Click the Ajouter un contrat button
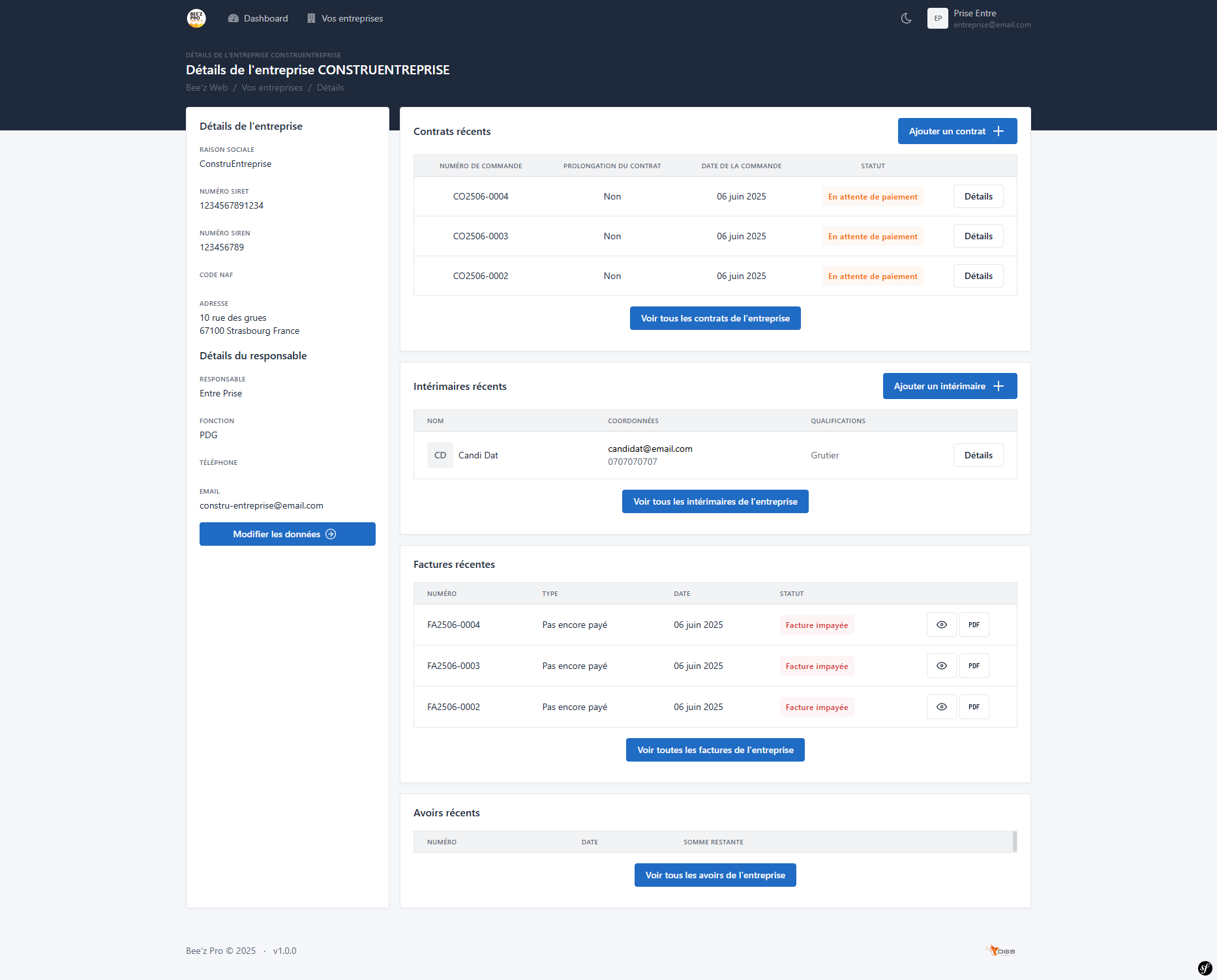The height and width of the screenshot is (980, 1217). [956, 130]
